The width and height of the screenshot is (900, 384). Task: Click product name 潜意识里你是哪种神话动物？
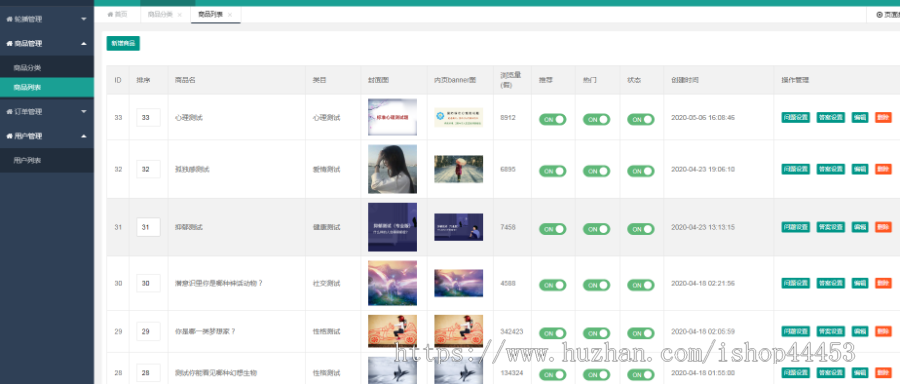219,283
